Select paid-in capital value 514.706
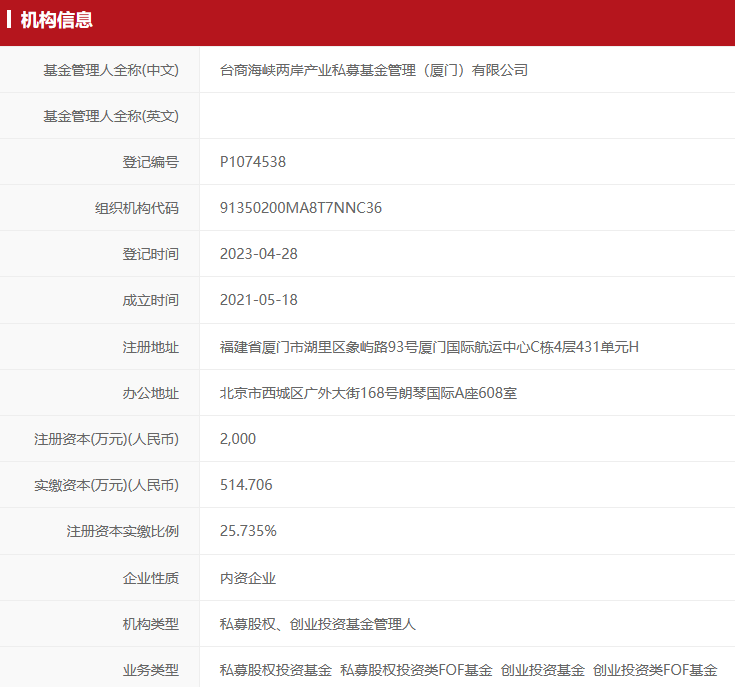Viewport: 735px width, 687px height. [x=246, y=485]
